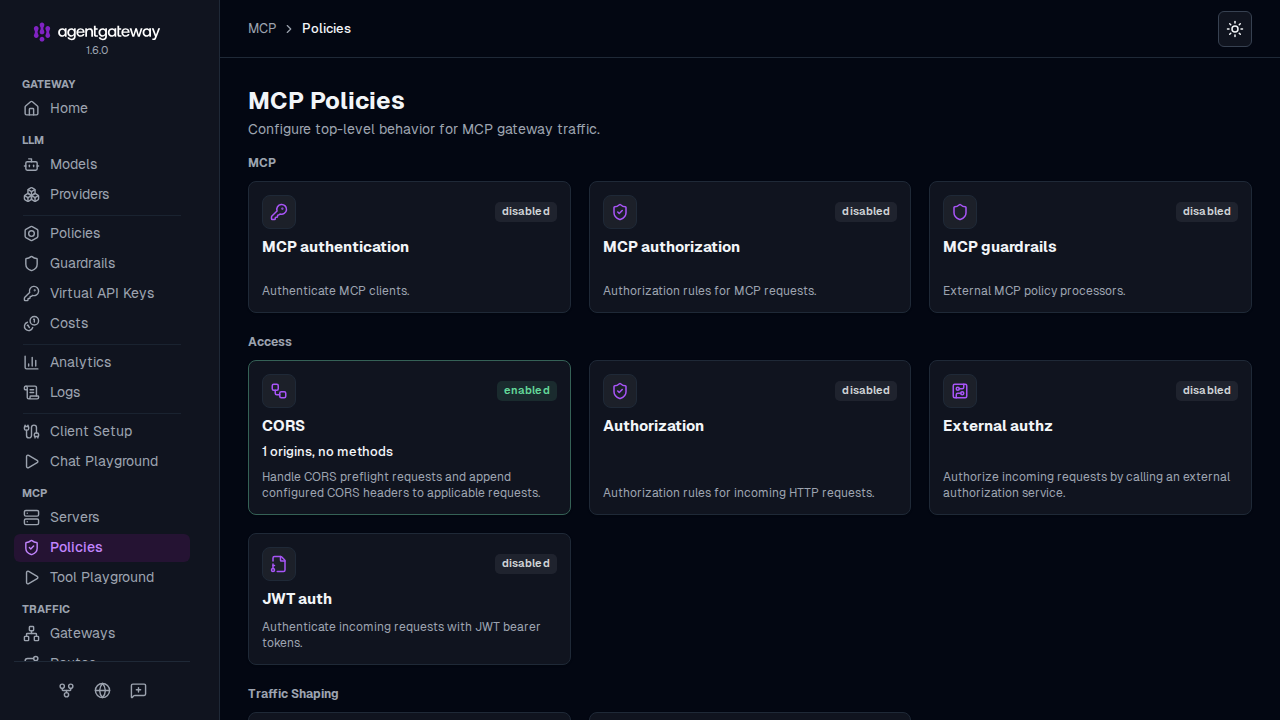Click the Gateways network icon in sidebar
The image size is (1280, 720).
pyautogui.click(x=32, y=633)
